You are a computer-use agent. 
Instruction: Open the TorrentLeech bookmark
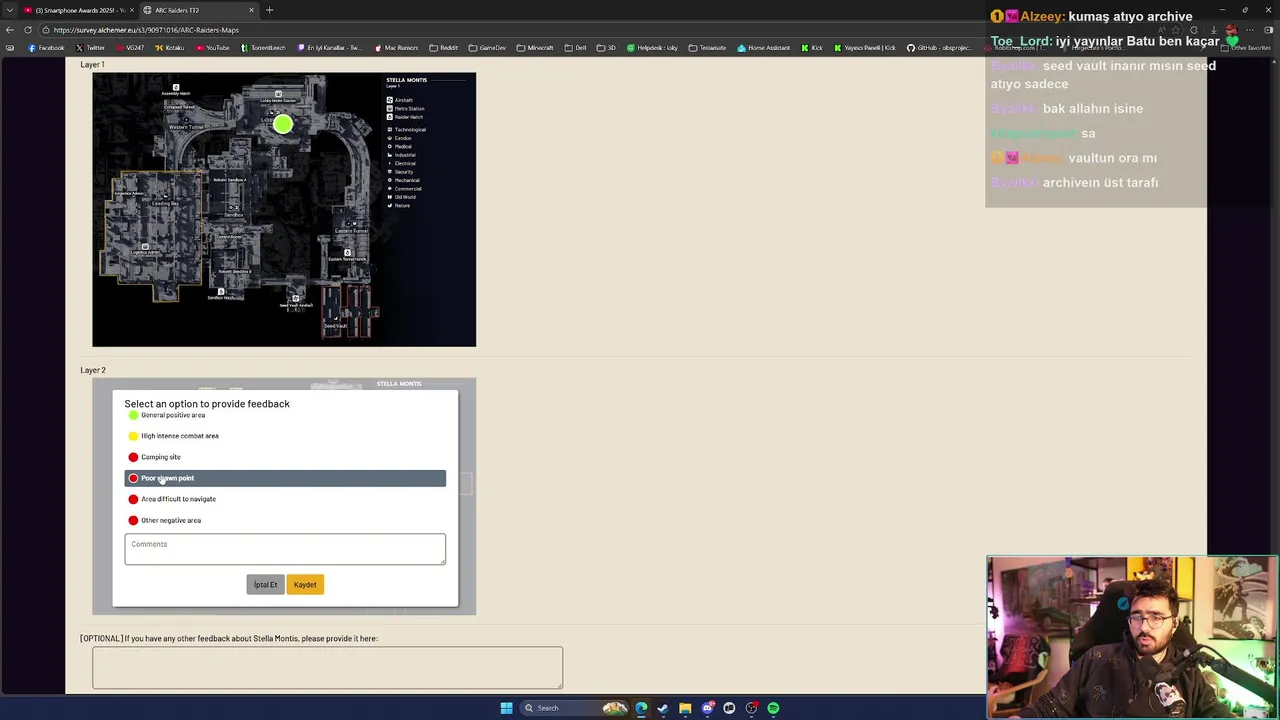[x=263, y=48]
